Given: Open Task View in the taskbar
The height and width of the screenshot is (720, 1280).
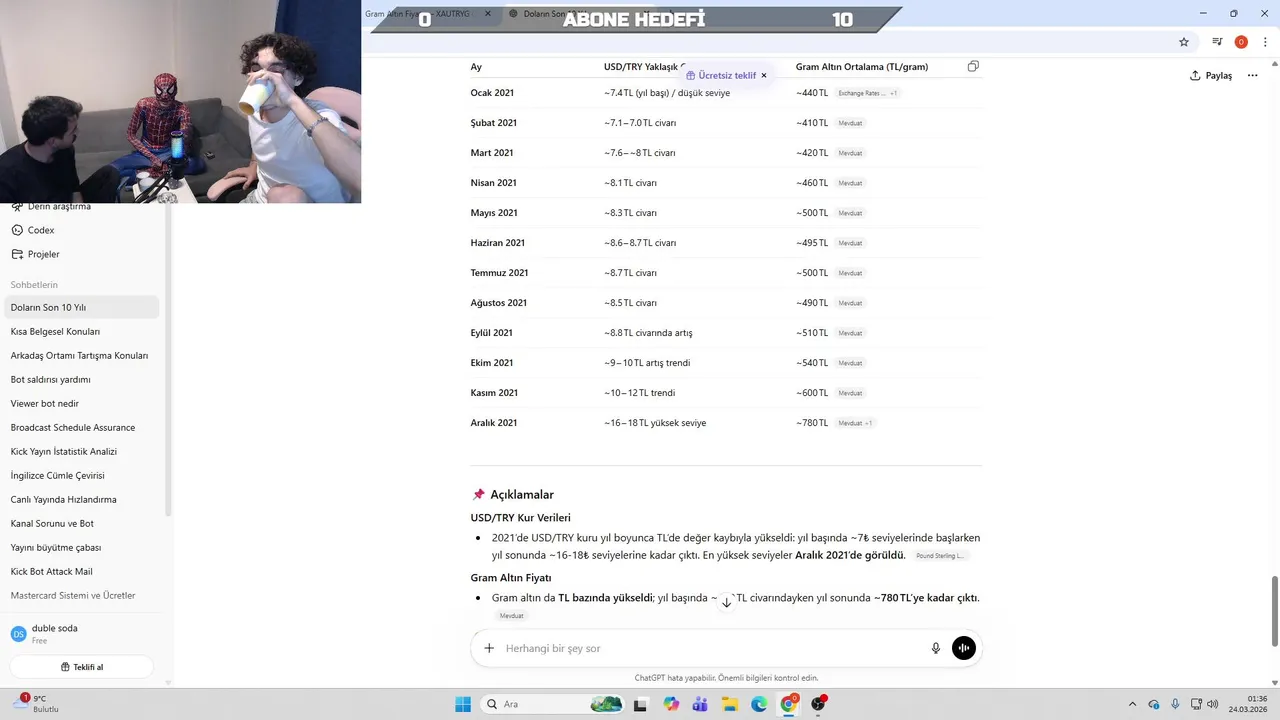Looking at the screenshot, I should click(641, 704).
